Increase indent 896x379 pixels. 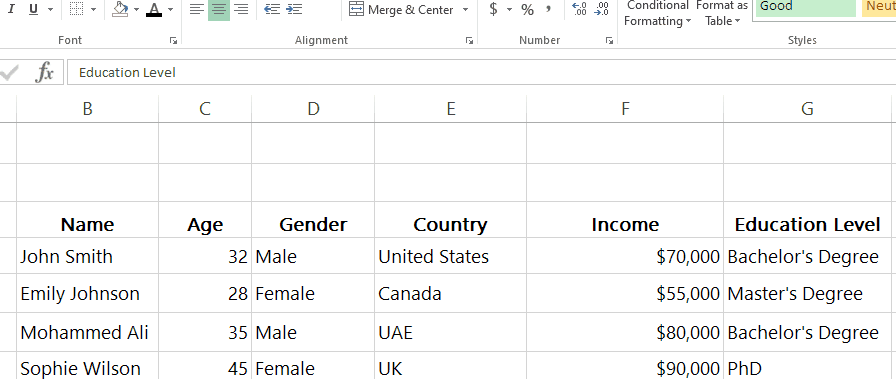tap(294, 9)
